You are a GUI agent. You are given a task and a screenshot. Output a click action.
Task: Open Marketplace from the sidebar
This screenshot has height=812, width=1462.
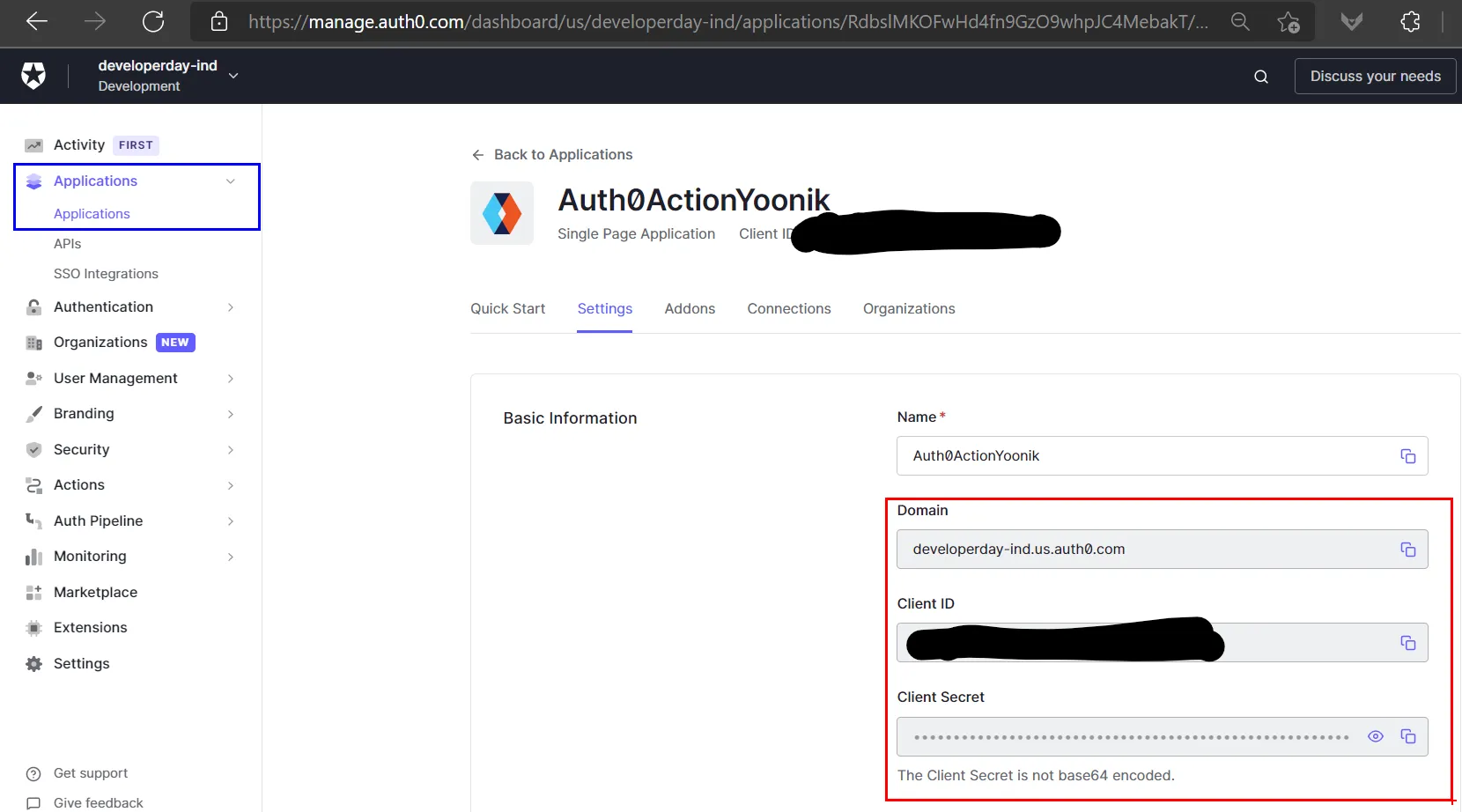click(95, 593)
